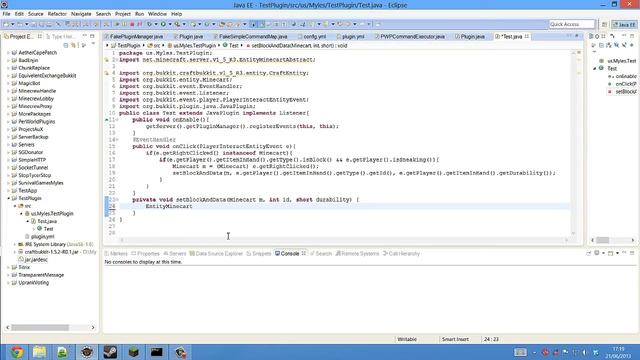Open the File menu
This screenshot has height=360, width=640.
(7, 14)
